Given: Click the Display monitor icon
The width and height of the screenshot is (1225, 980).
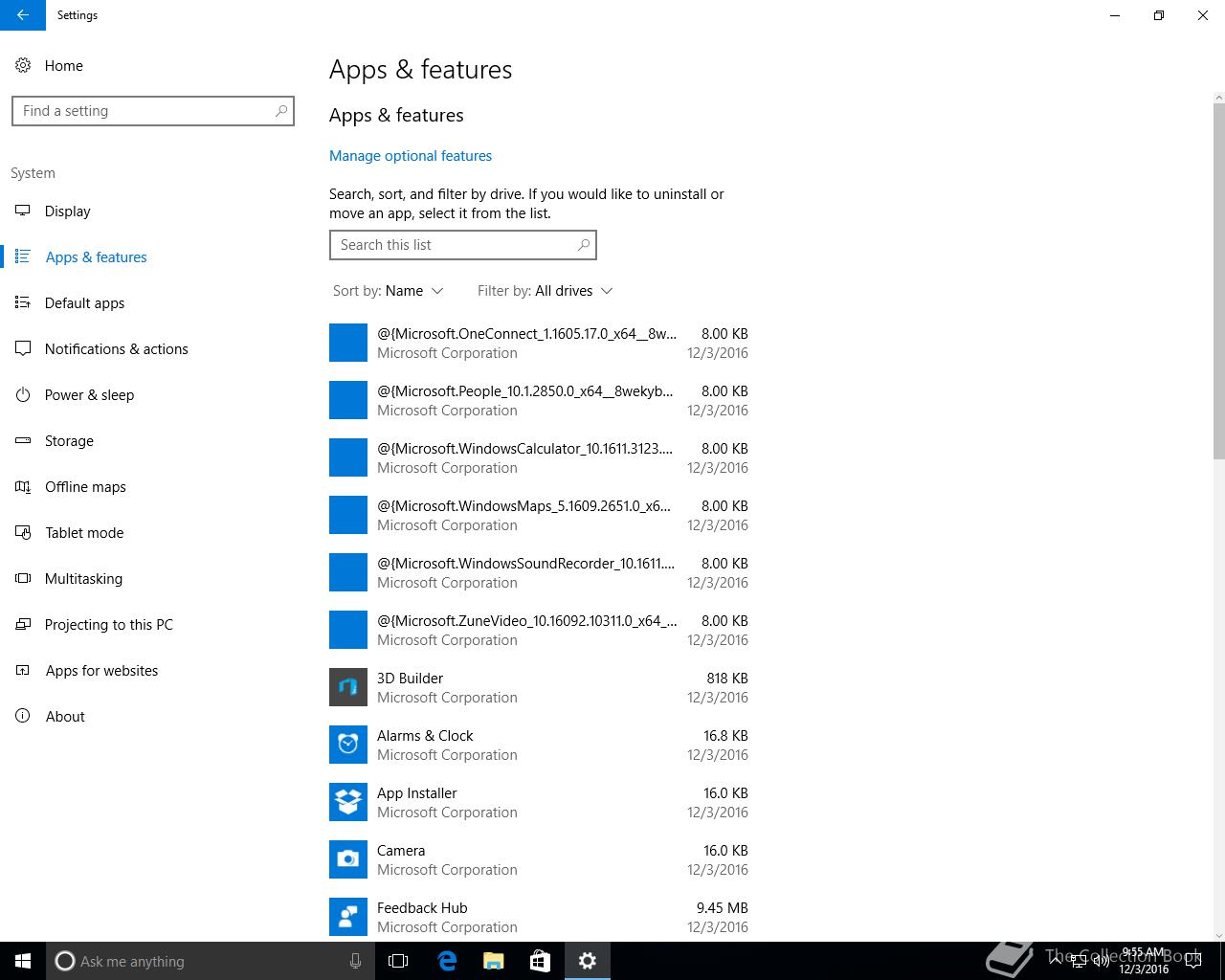Looking at the screenshot, I should [x=23, y=211].
